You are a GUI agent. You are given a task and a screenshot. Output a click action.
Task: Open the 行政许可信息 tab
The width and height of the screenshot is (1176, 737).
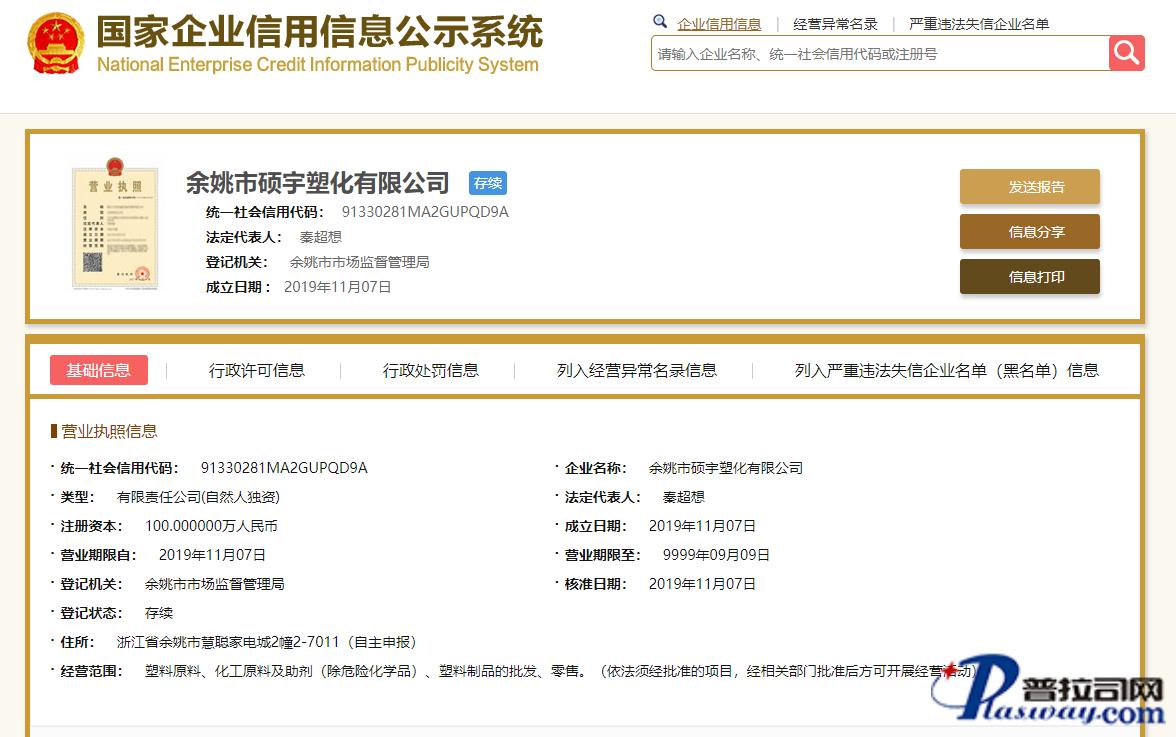pyautogui.click(x=257, y=370)
